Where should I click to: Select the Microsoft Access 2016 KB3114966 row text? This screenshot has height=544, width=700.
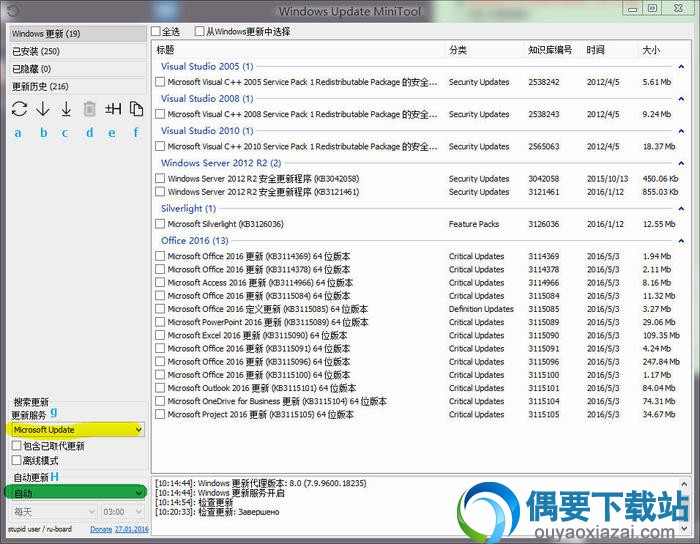point(260,282)
